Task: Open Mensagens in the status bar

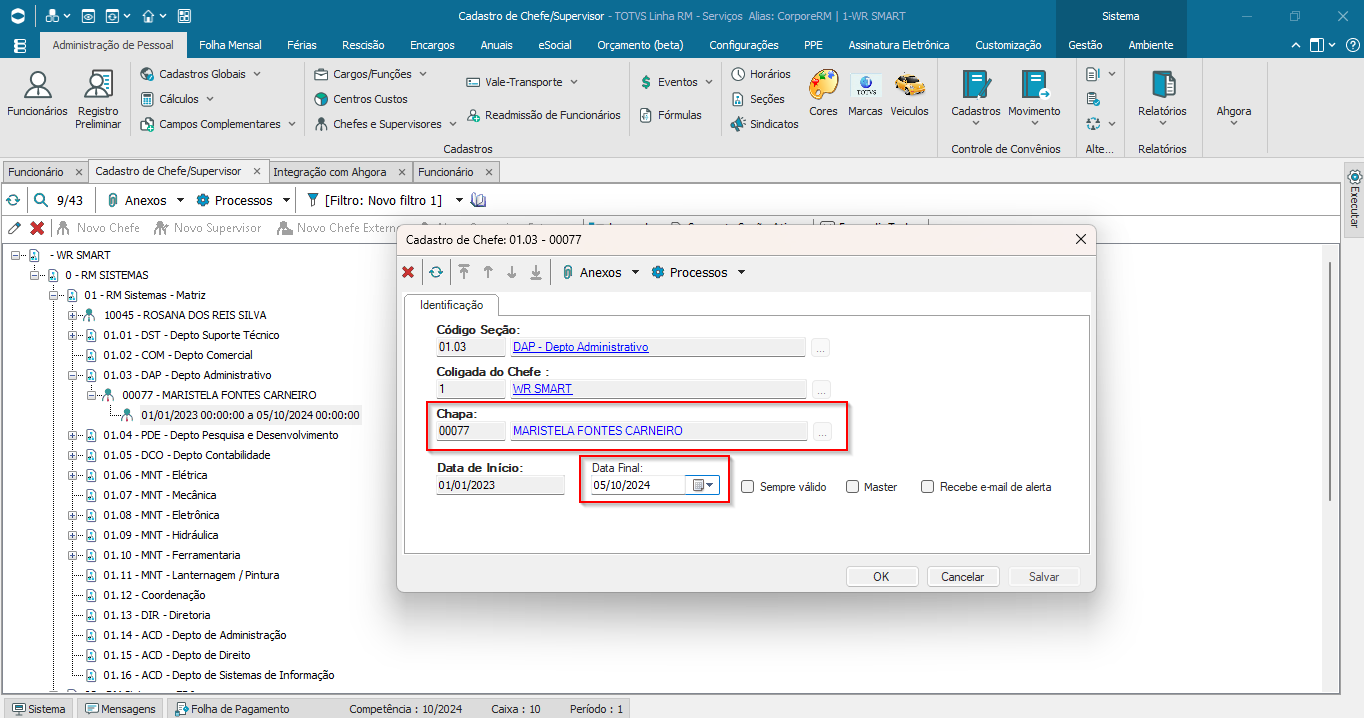Action: [x=121, y=709]
